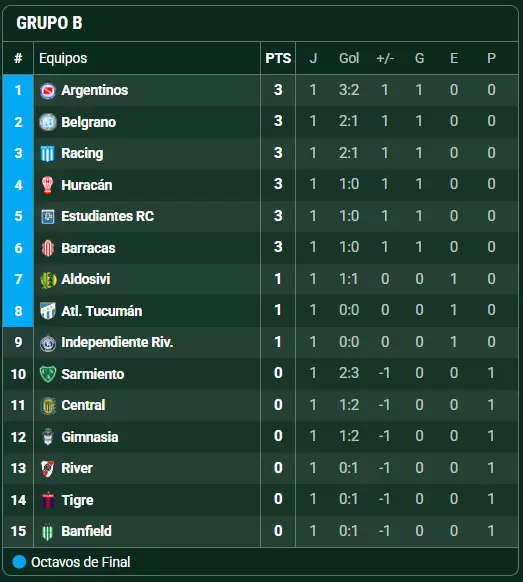Click the Tigre club crest
Screen dimensions: 523x582
point(48,500)
